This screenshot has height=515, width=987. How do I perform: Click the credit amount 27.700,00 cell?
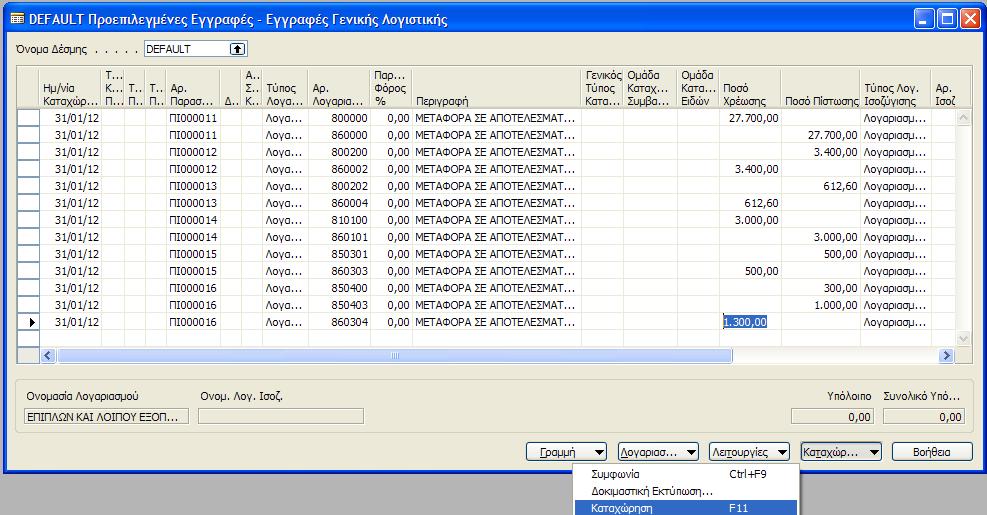click(821, 135)
